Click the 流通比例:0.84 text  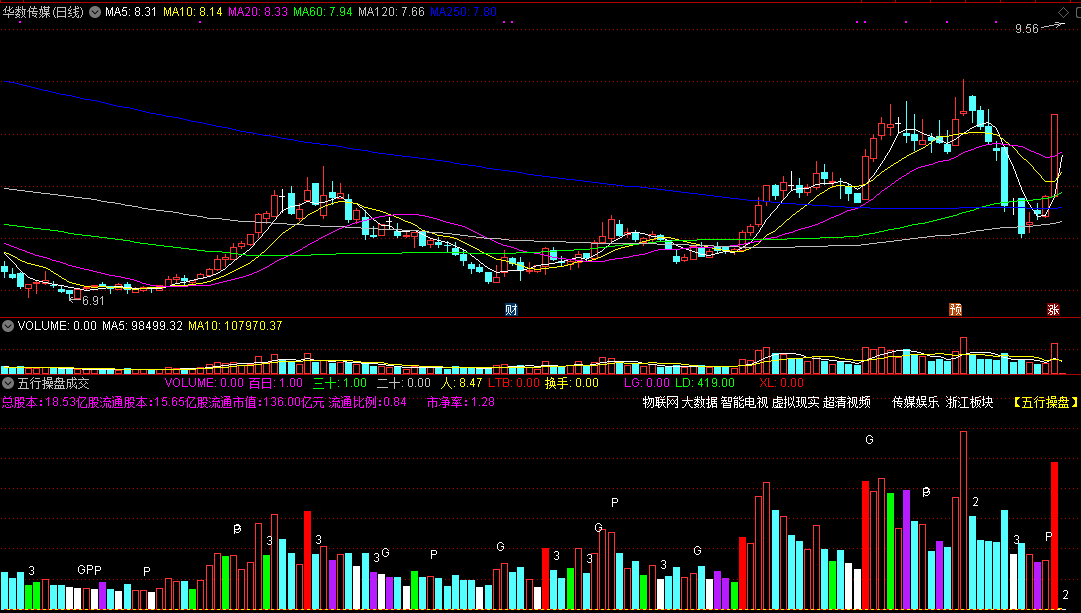coord(367,402)
